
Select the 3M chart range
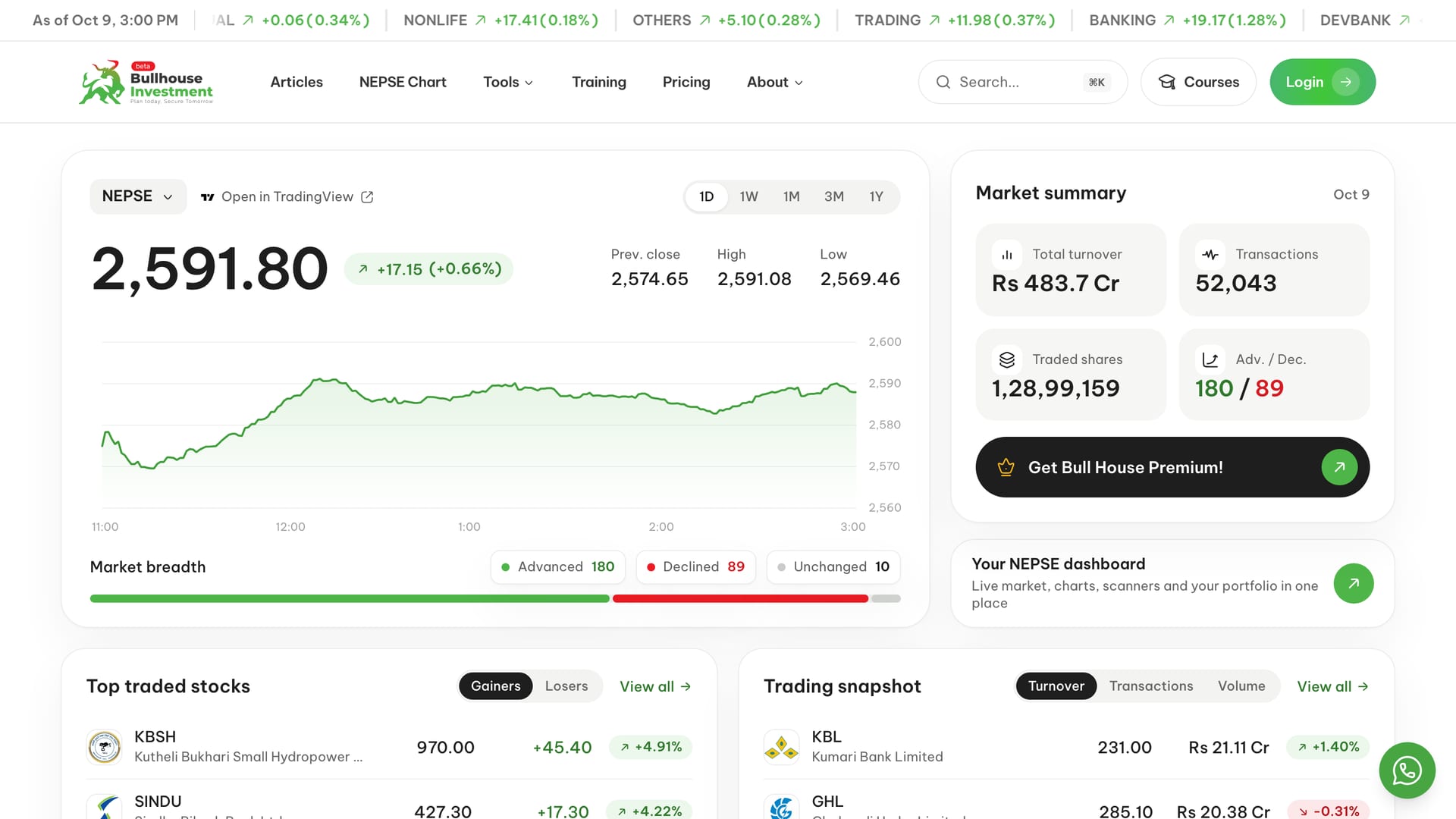point(834,197)
